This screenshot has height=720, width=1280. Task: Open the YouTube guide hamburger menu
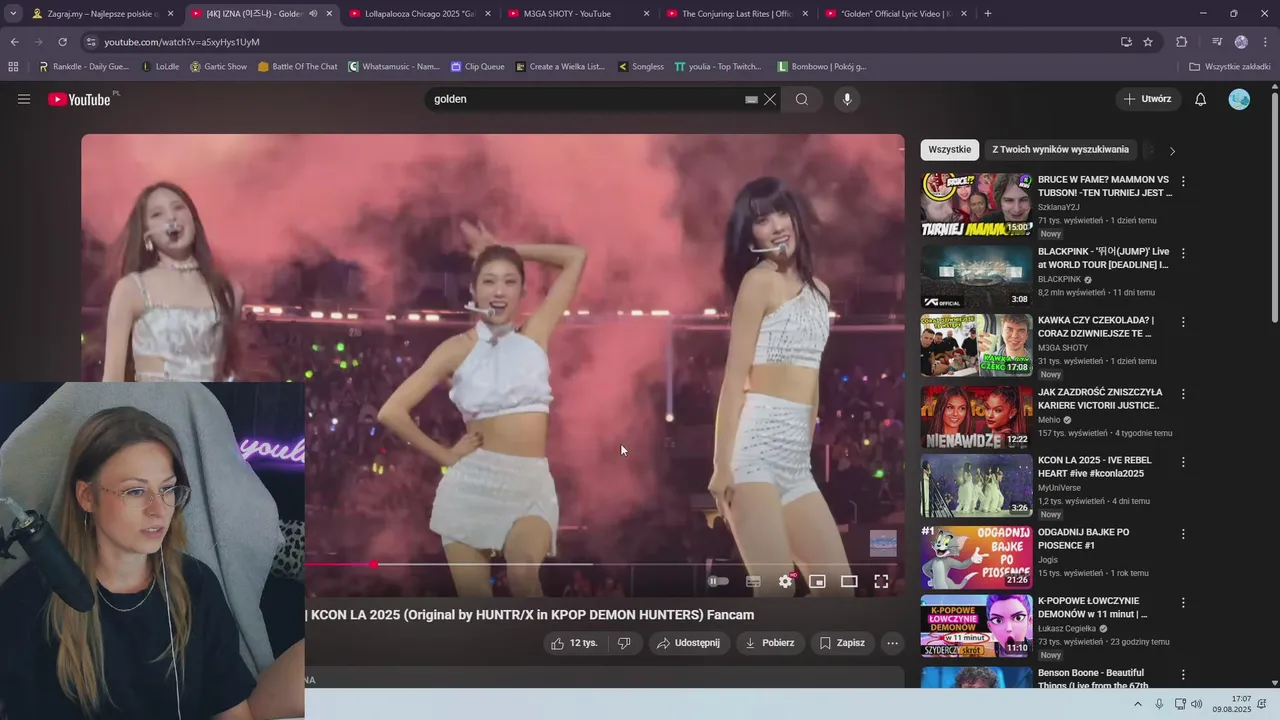(24, 99)
